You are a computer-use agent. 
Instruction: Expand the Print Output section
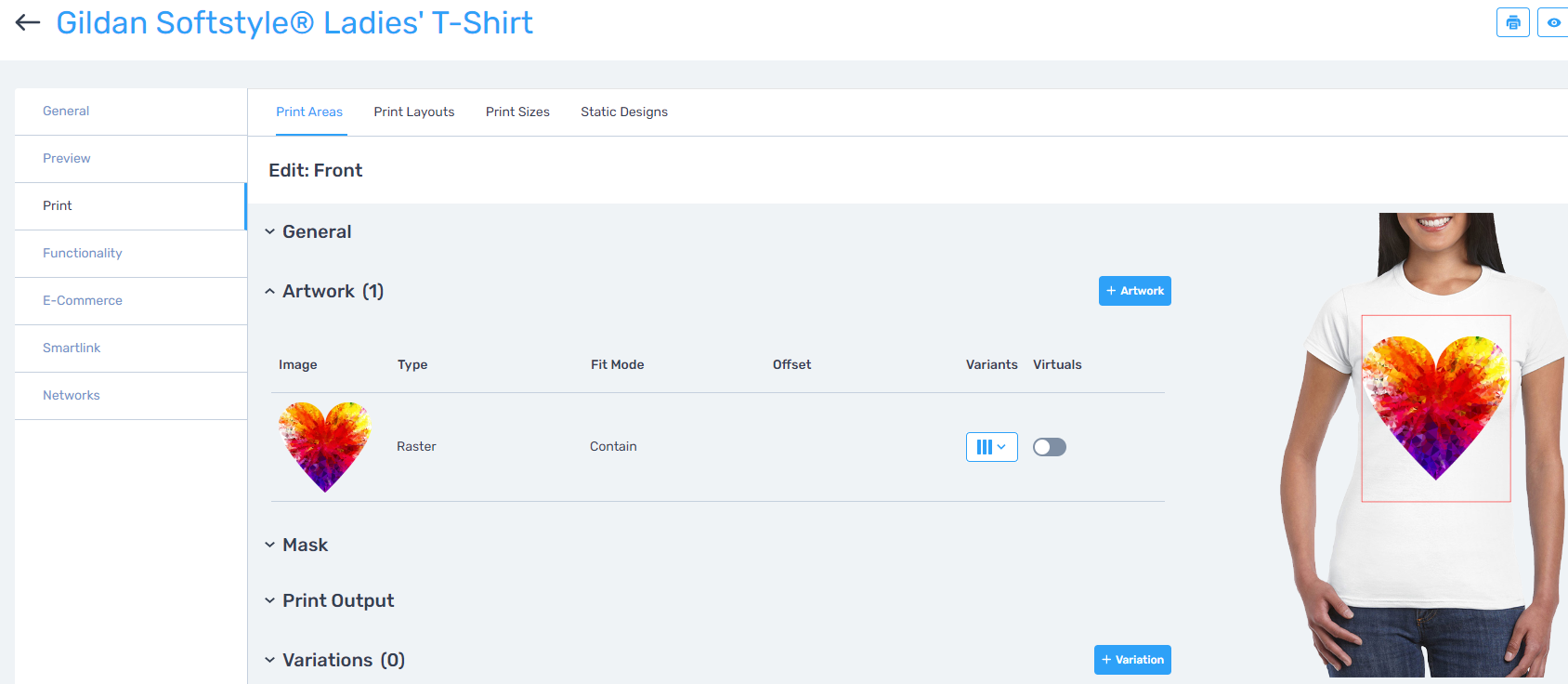269,600
